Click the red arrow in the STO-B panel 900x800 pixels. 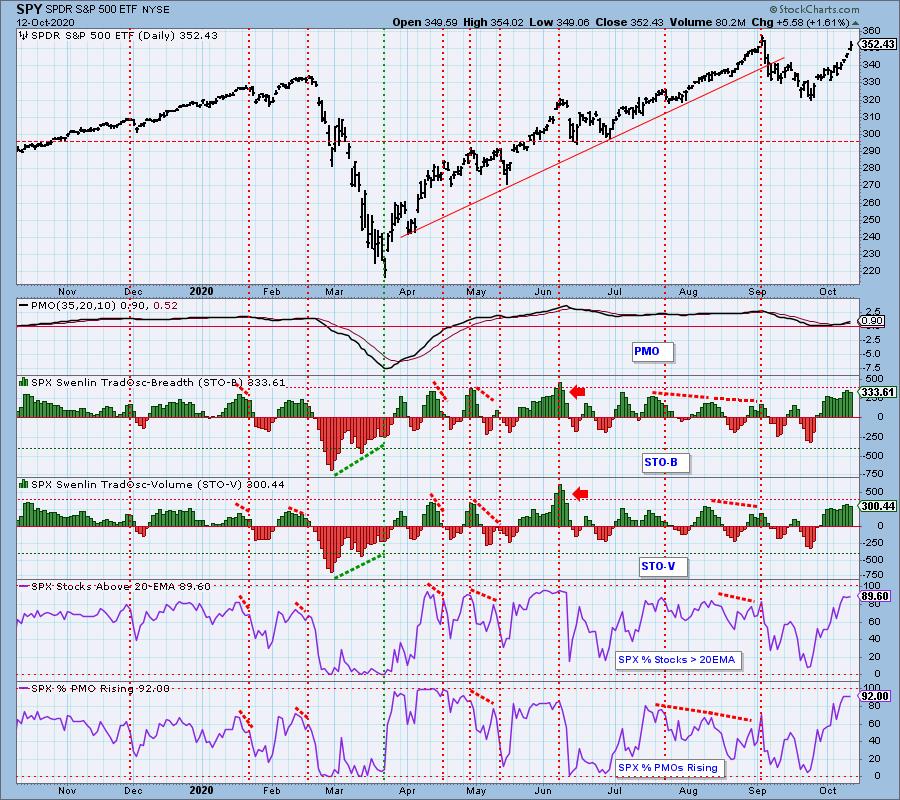coord(577,392)
